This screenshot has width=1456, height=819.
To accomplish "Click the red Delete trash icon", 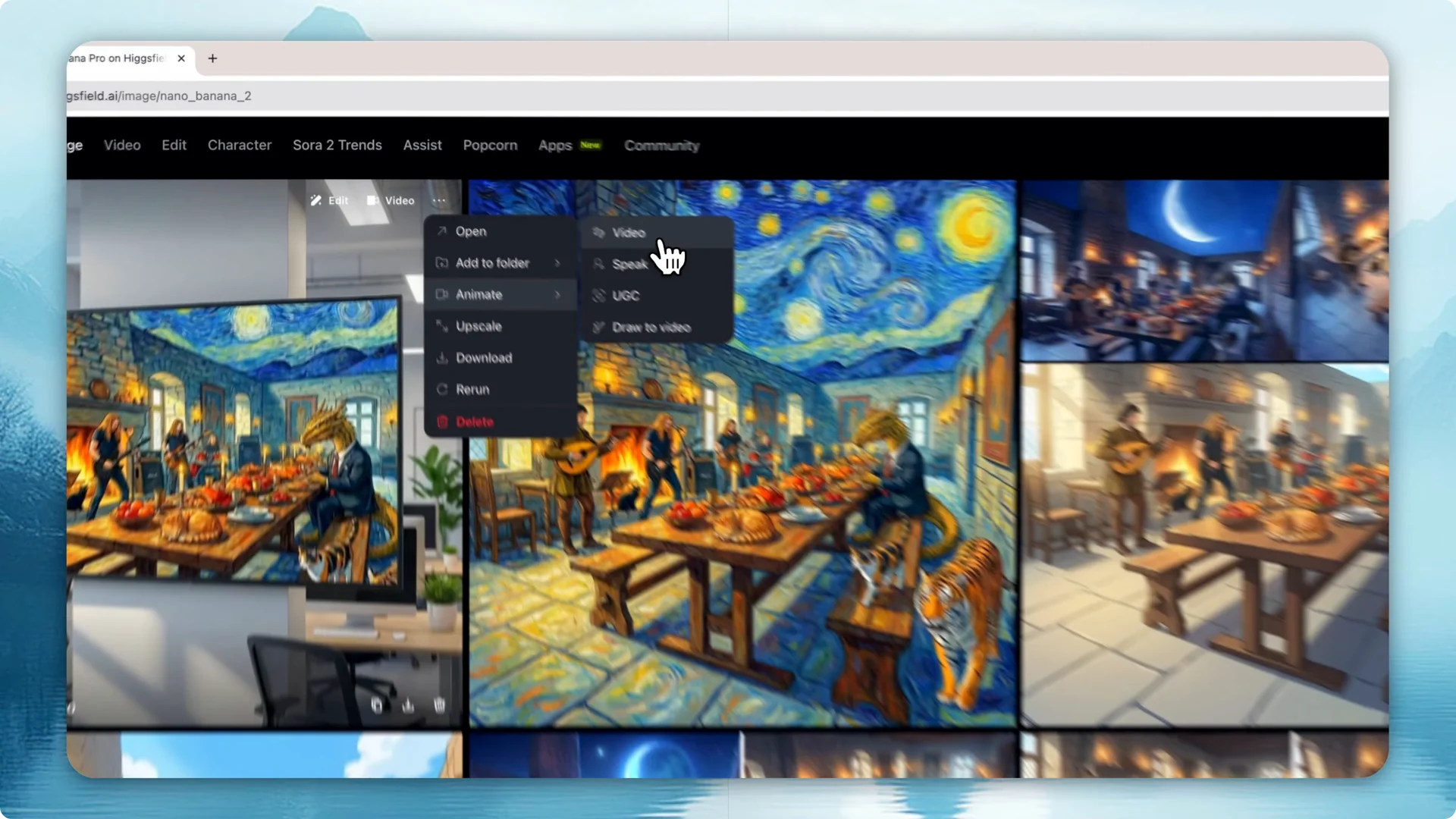I will coord(443,422).
